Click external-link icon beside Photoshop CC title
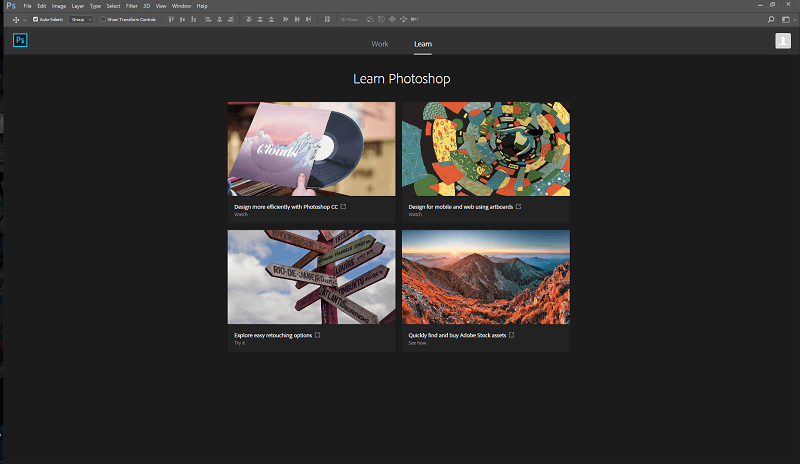 point(343,206)
